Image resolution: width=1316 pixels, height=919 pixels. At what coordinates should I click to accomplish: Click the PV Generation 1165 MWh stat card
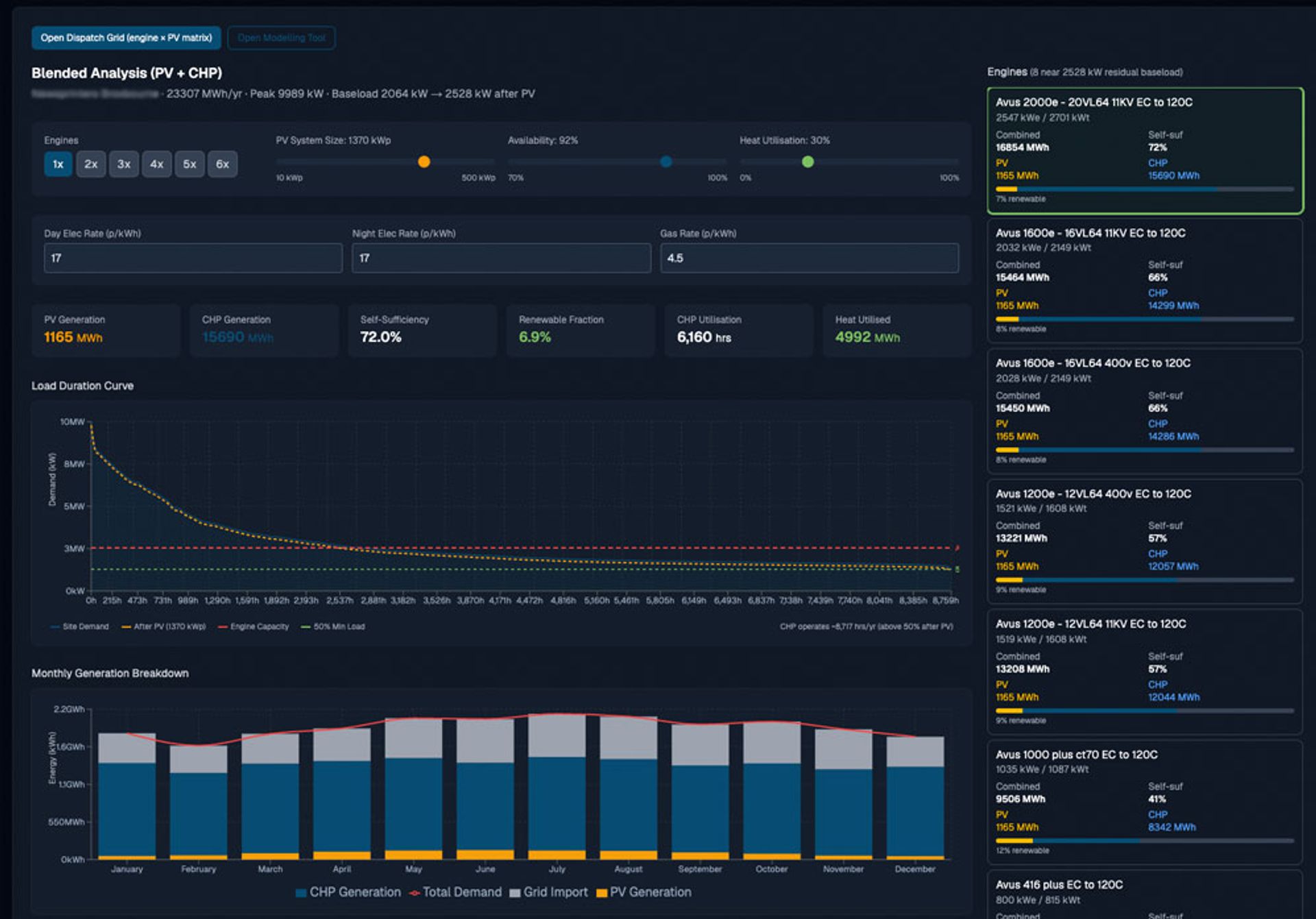click(x=106, y=330)
